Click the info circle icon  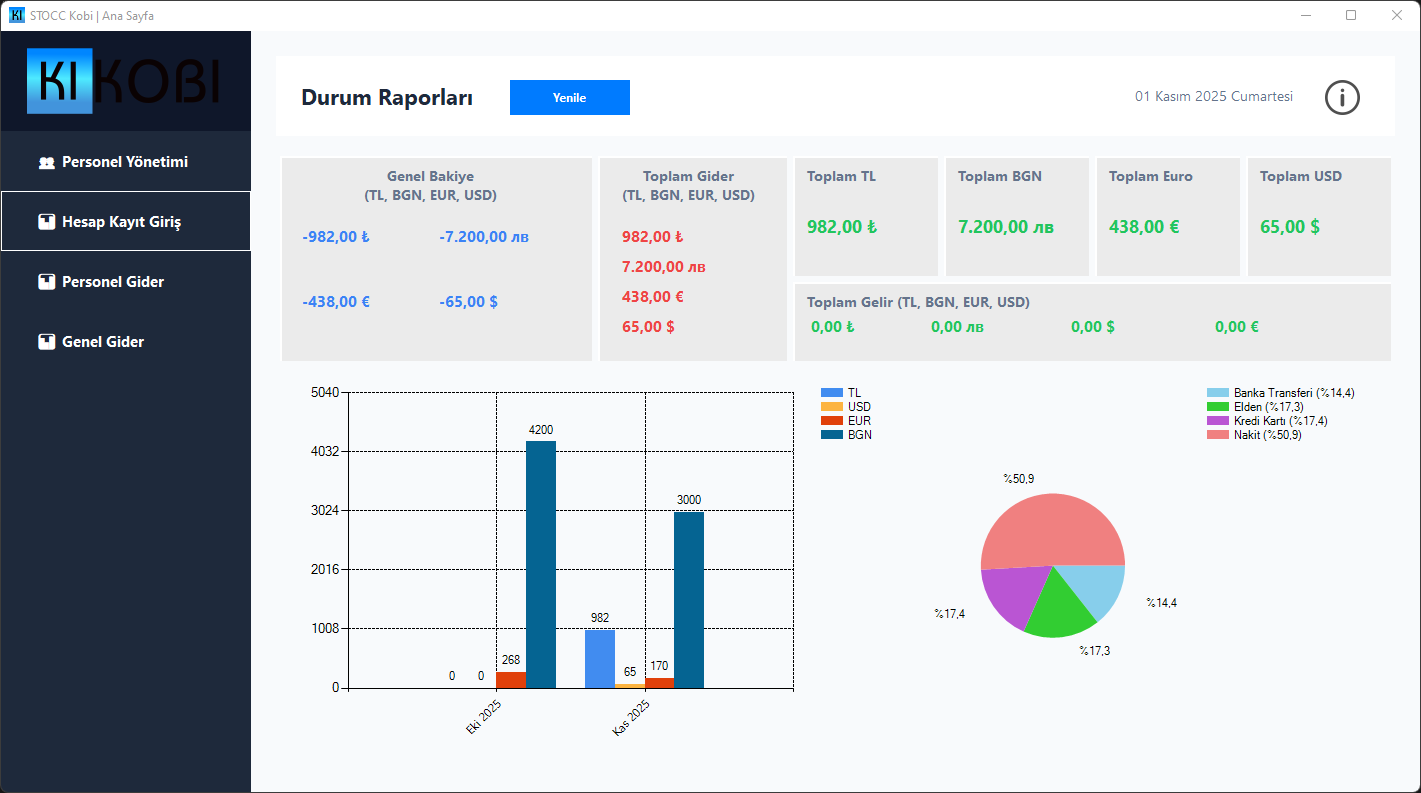pos(1342,97)
